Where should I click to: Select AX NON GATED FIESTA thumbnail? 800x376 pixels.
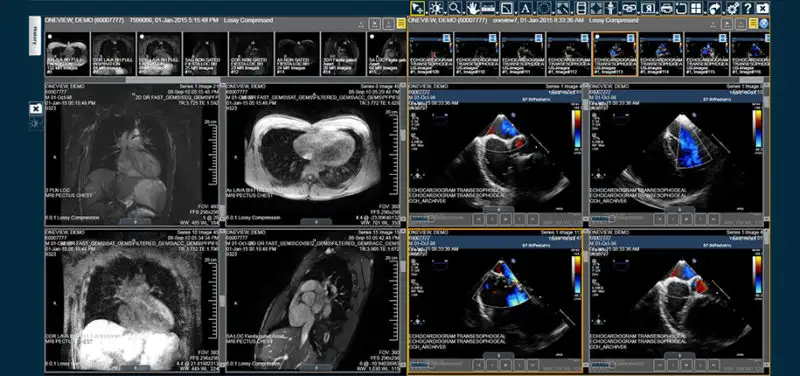click(297, 54)
